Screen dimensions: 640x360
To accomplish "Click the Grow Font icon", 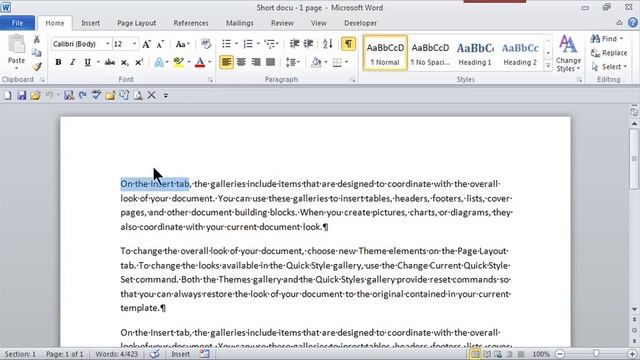I will pyautogui.click(x=147, y=44).
